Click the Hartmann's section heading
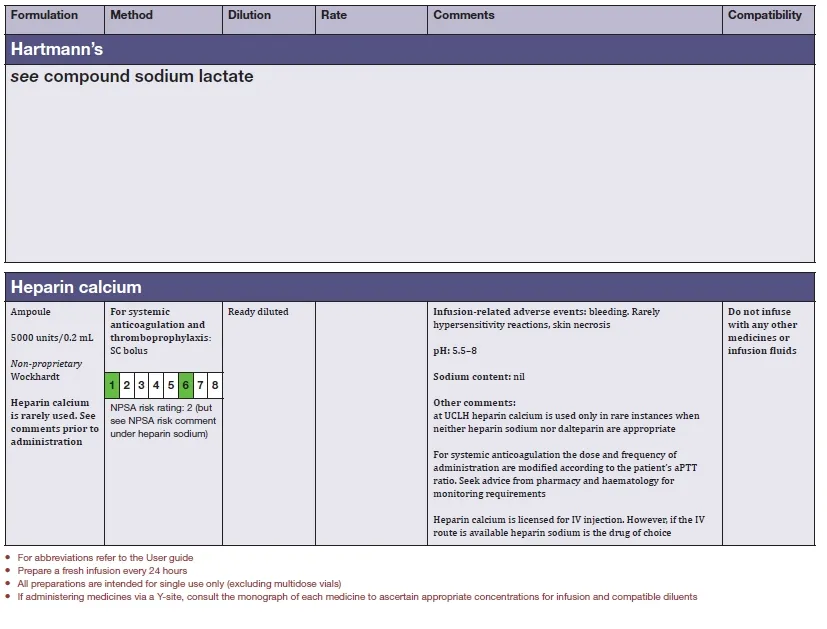 pyautogui.click(x=57, y=49)
